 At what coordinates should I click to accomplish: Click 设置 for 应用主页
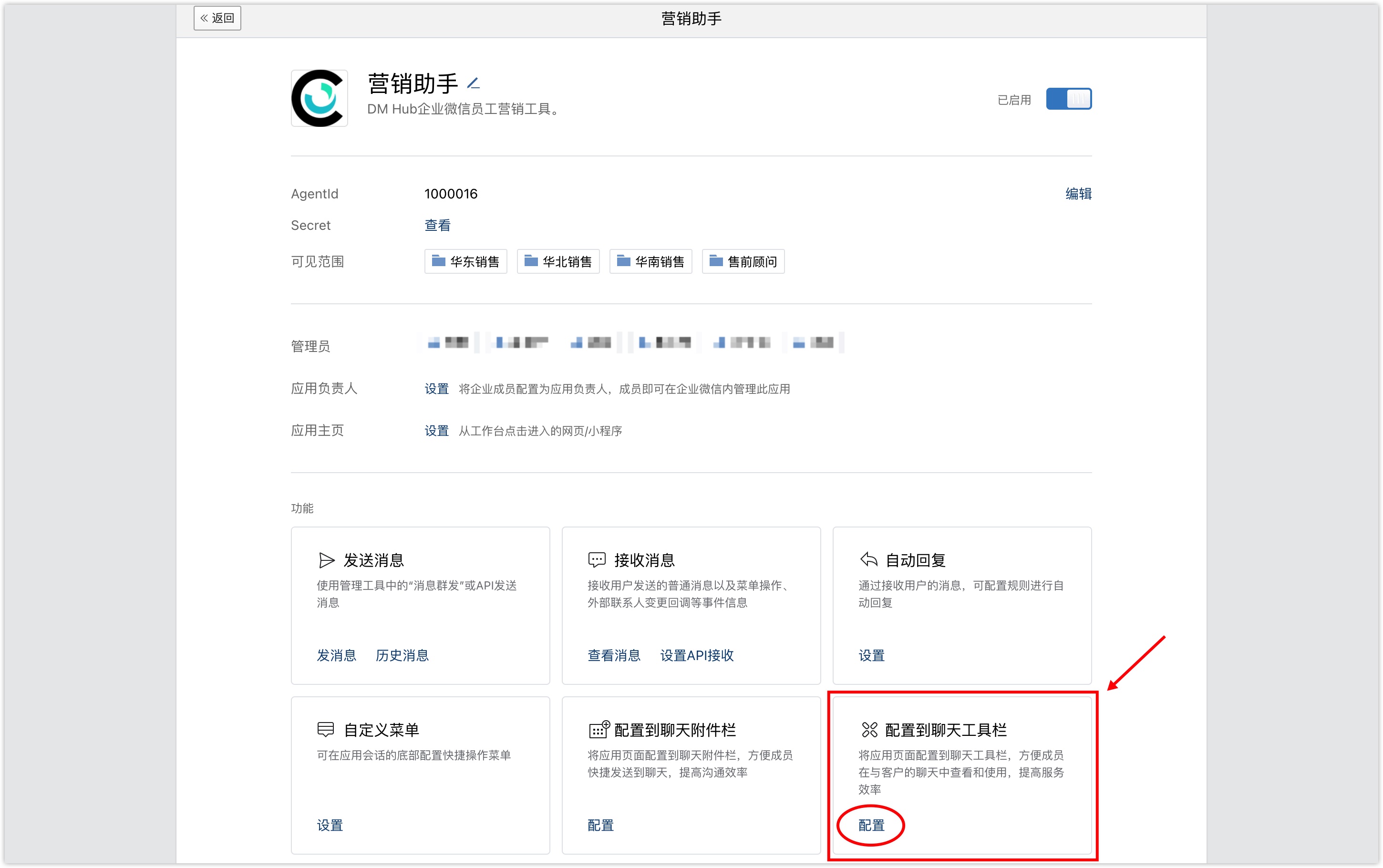click(x=436, y=431)
